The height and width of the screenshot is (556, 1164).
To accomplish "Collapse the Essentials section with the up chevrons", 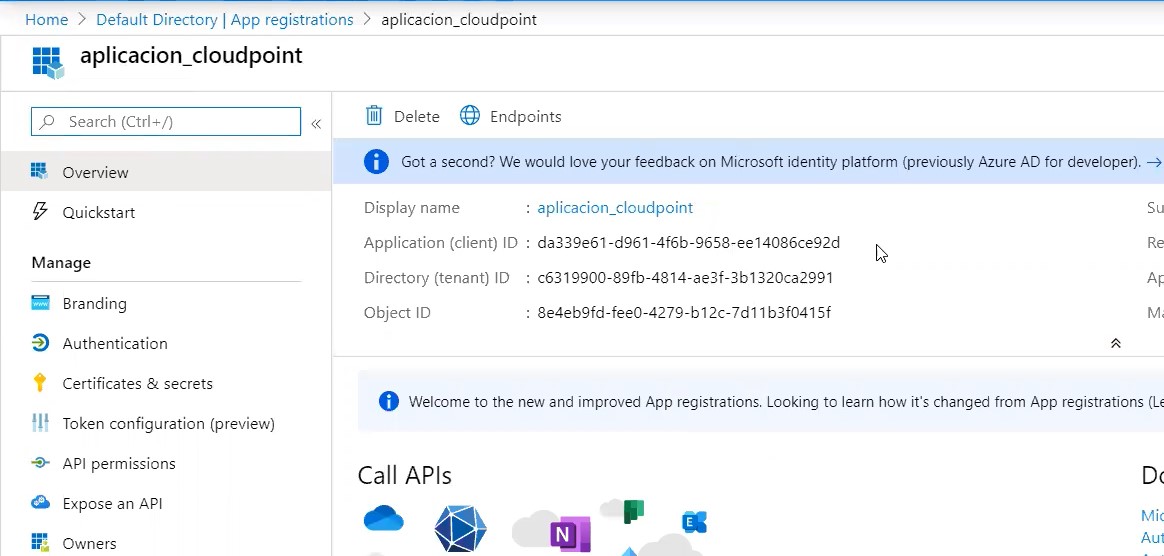I will coord(1115,343).
